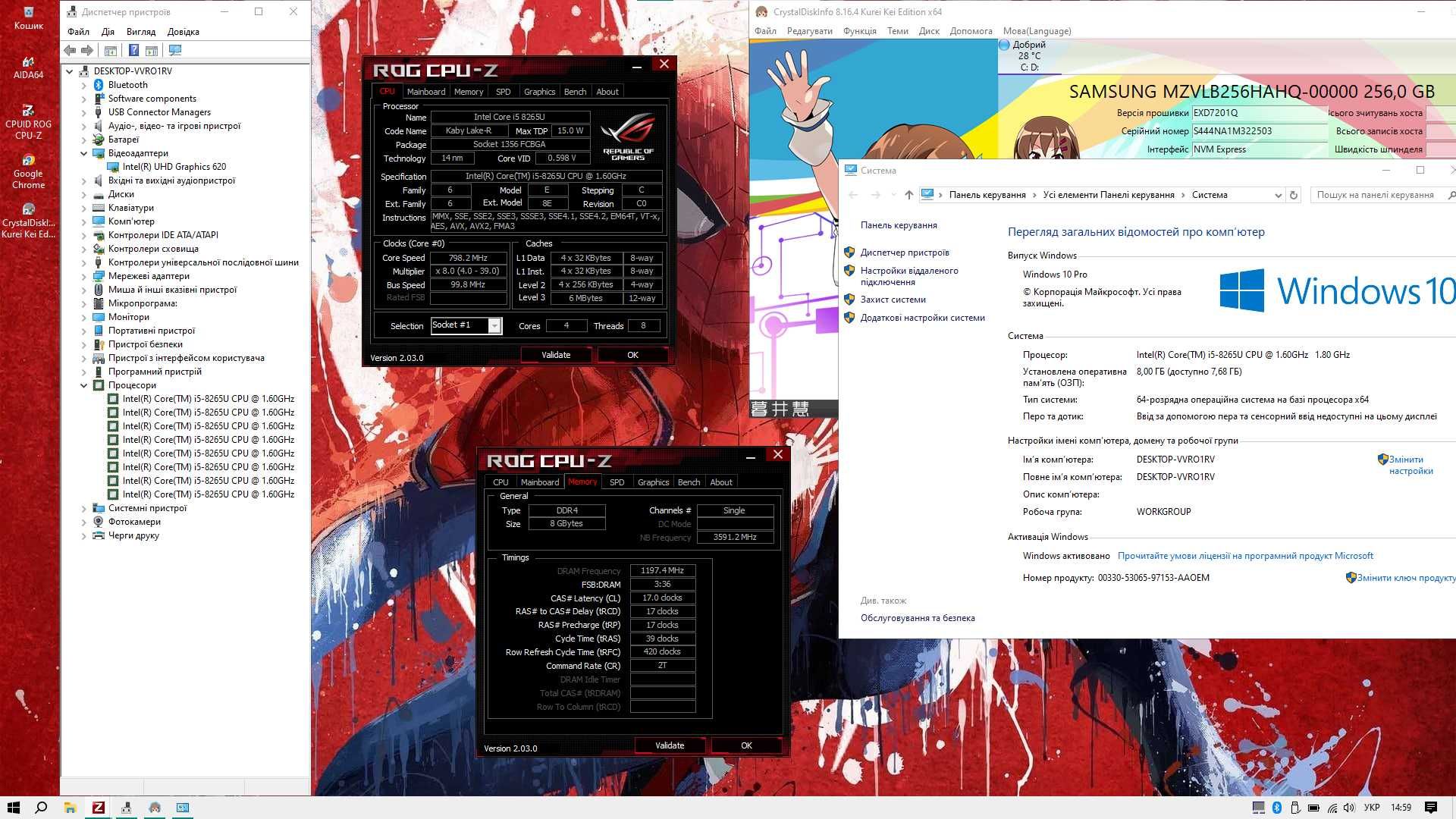Open Файл menu in Device Manager
This screenshot has width=1456, height=819.
78,32
